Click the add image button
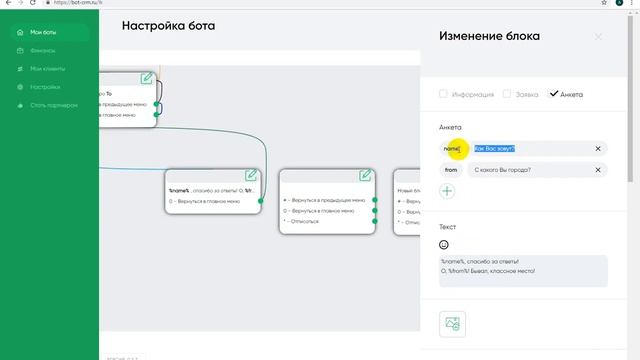This screenshot has width=640, height=360. coord(452,324)
